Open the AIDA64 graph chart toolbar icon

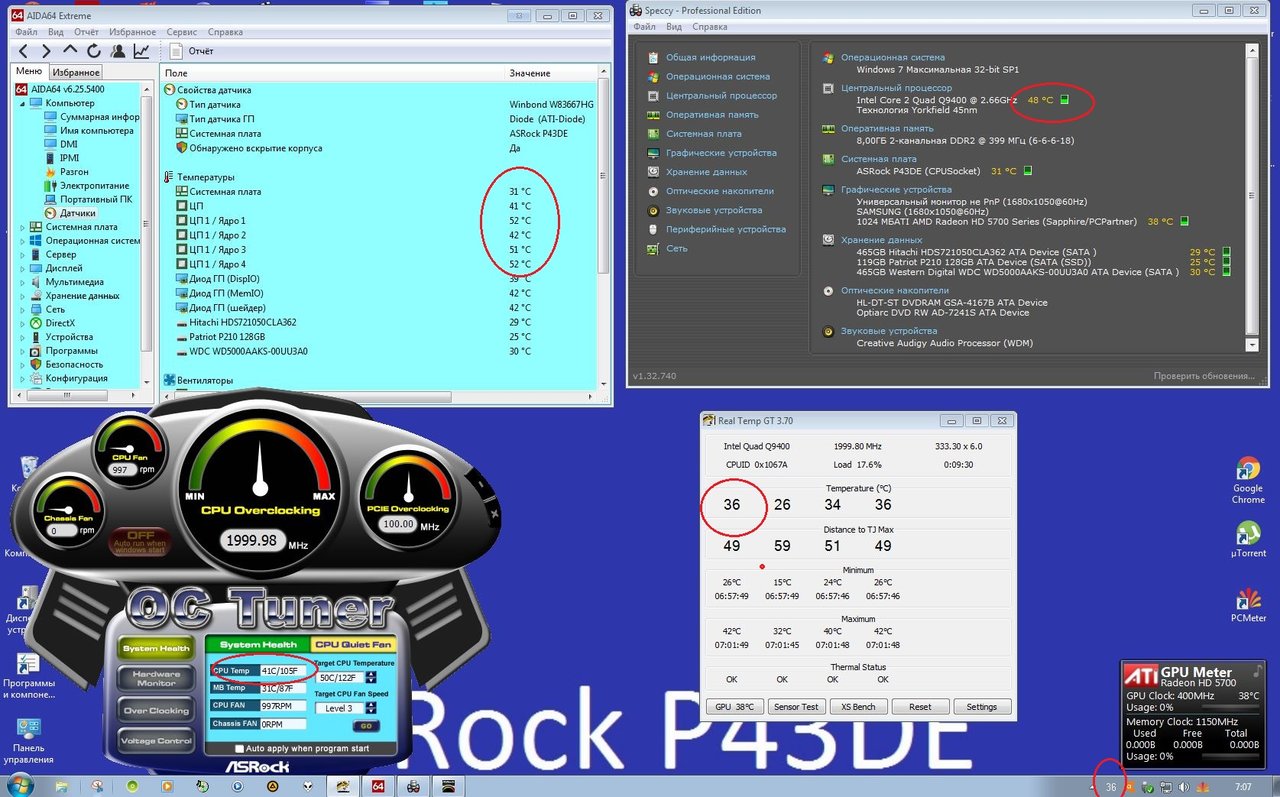(x=142, y=51)
